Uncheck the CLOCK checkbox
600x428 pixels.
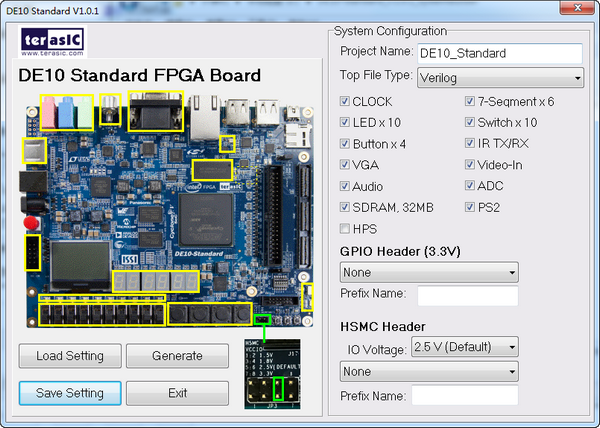pos(345,102)
